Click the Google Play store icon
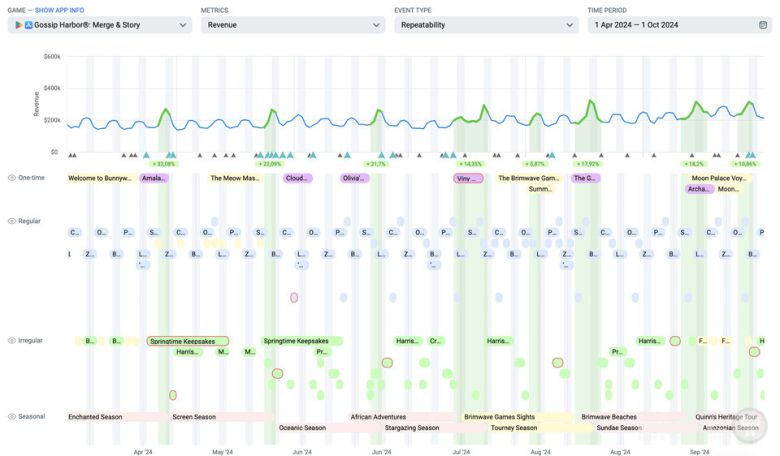 (x=18, y=25)
